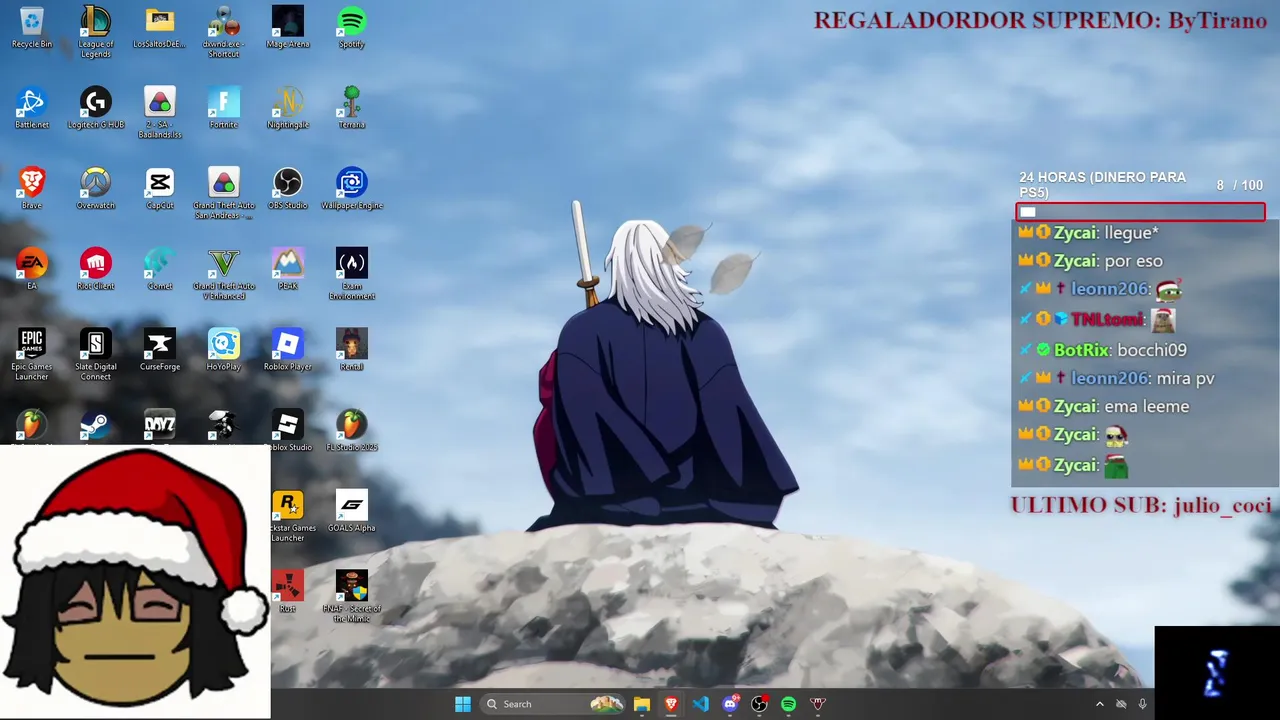The image size is (1280, 720).
Task: Open the Recycle Bin desktop icon
Action: click(32, 28)
